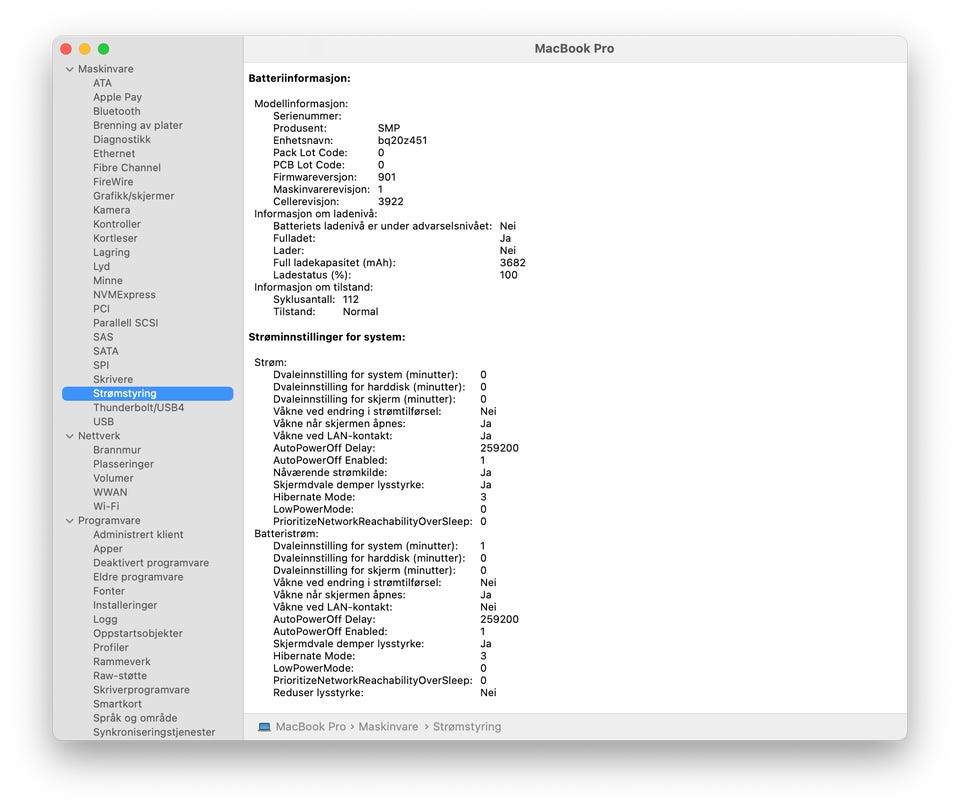Select Wi-Fi in the sidebar
The height and width of the screenshot is (810, 960).
click(x=106, y=506)
